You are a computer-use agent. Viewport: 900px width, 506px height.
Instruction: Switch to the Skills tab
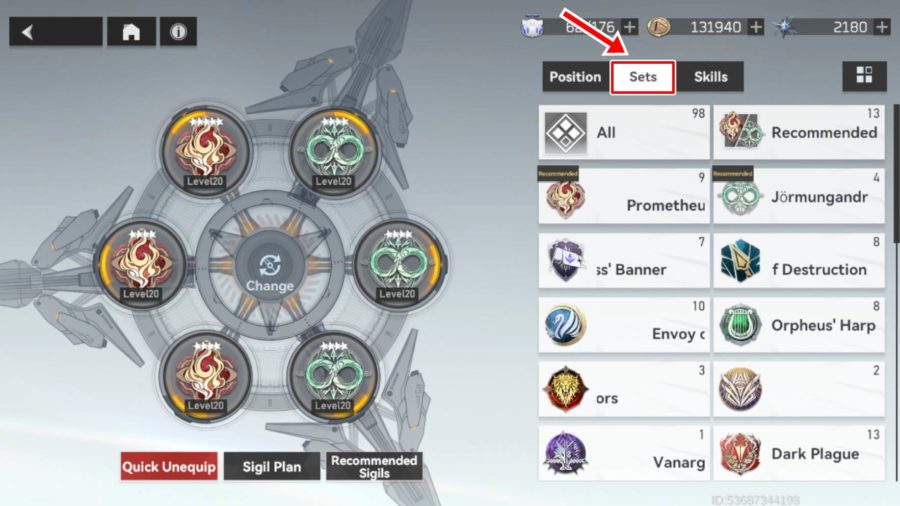pyautogui.click(x=711, y=77)
